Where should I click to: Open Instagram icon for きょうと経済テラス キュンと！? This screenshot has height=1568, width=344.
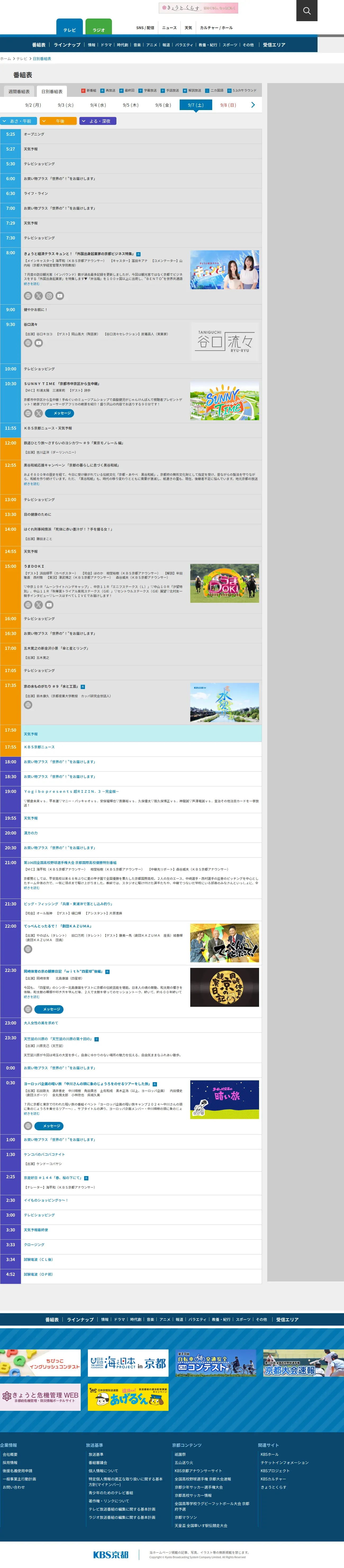coord(49,296)
